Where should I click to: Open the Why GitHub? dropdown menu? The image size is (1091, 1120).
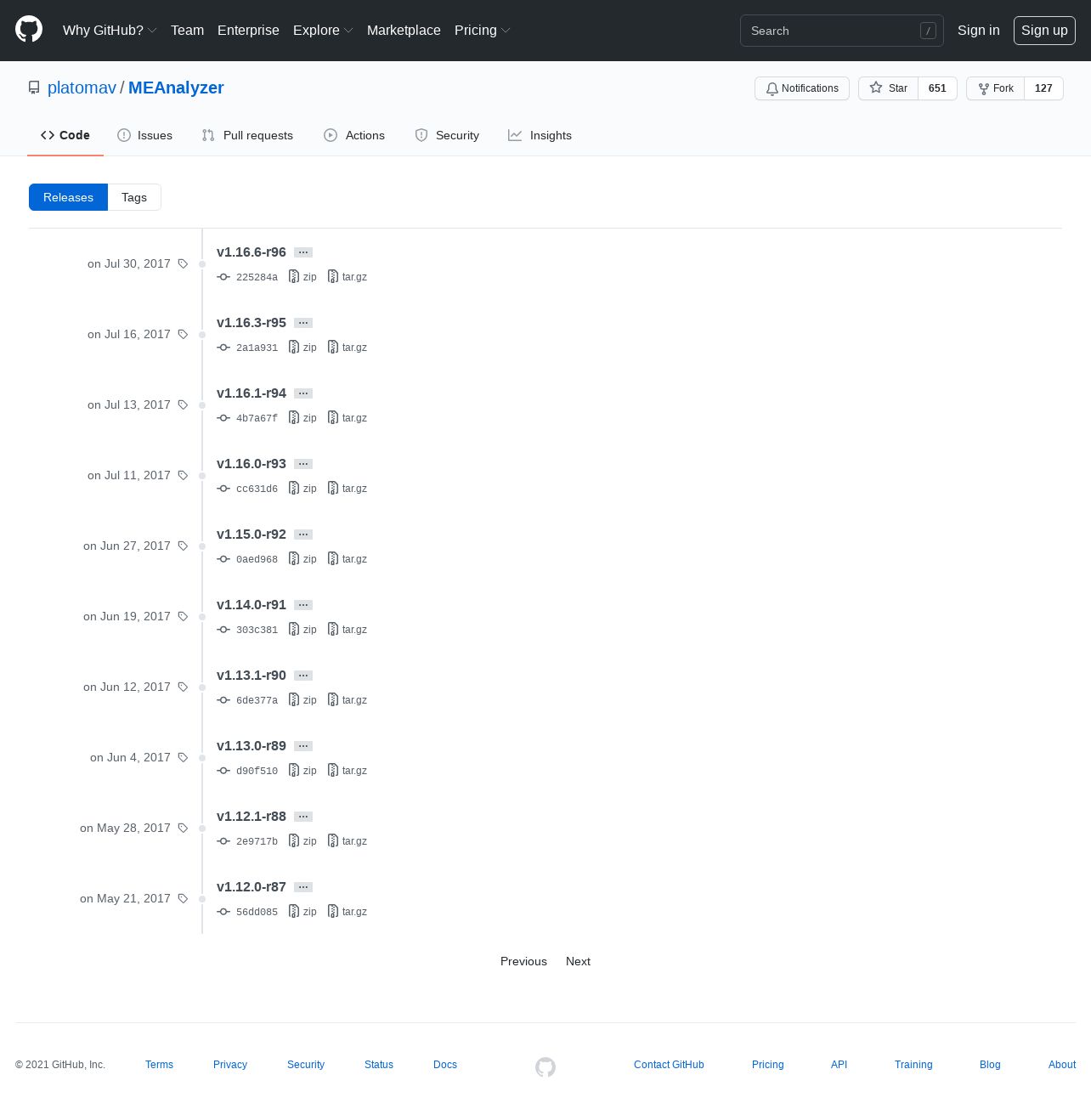coord(110,30)
